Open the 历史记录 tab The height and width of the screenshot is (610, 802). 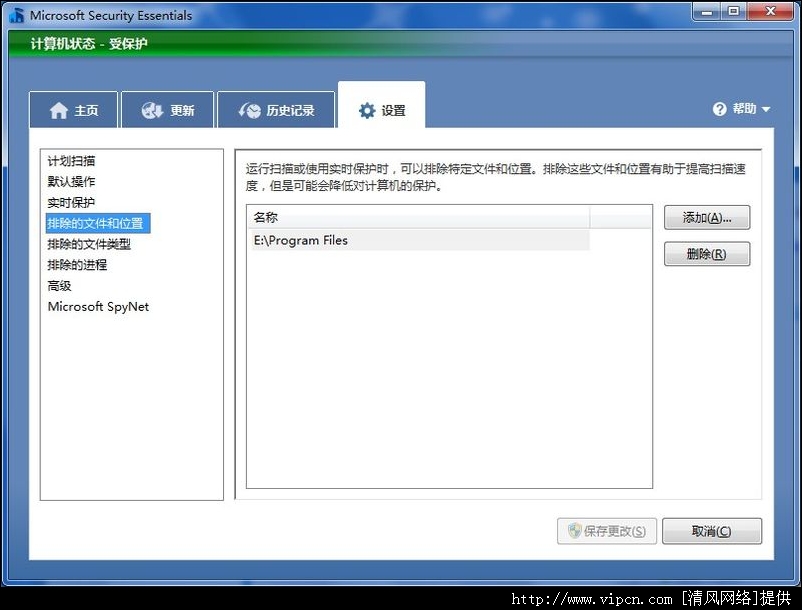pos(276,110)
